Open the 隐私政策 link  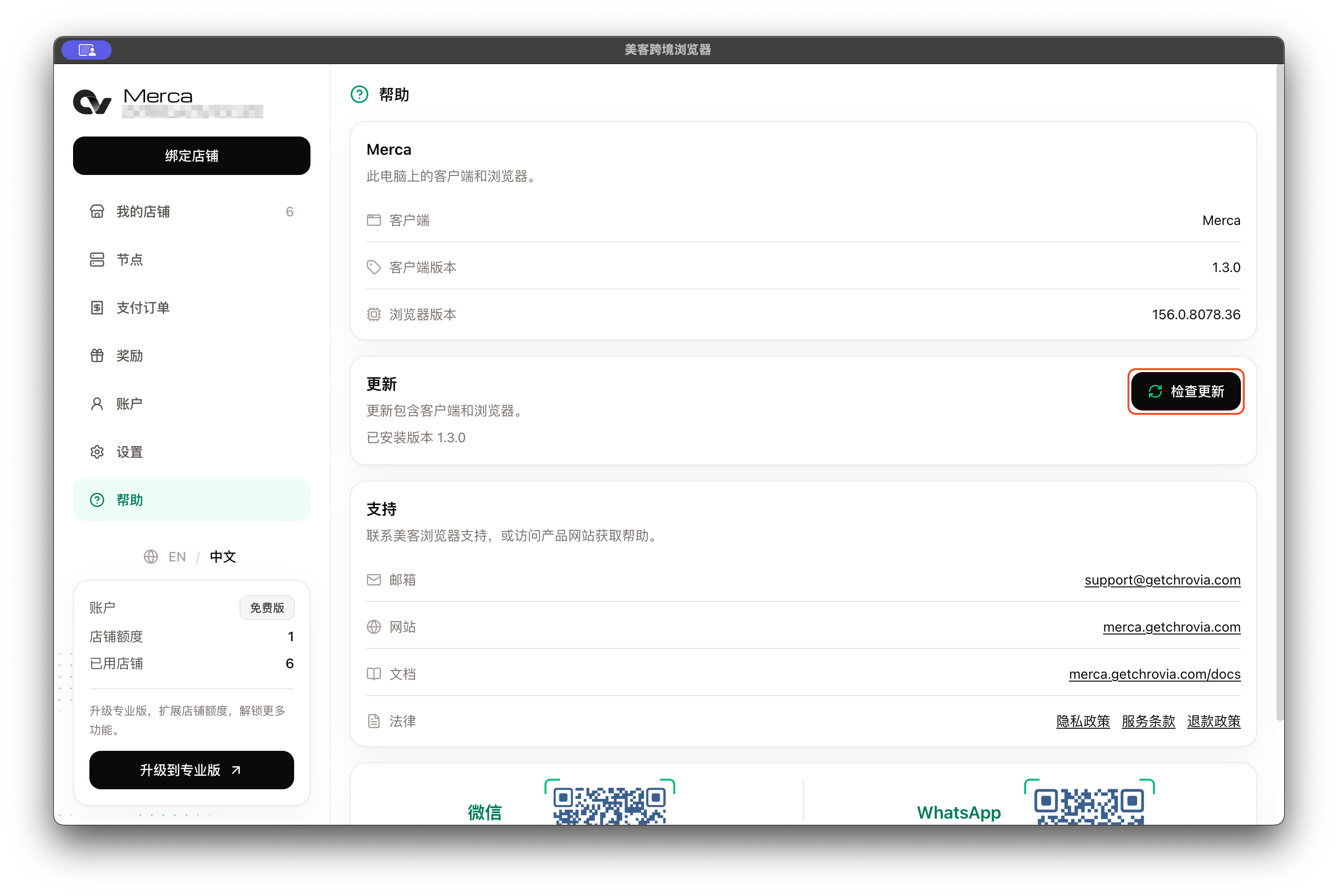(x=1083, y=721)
